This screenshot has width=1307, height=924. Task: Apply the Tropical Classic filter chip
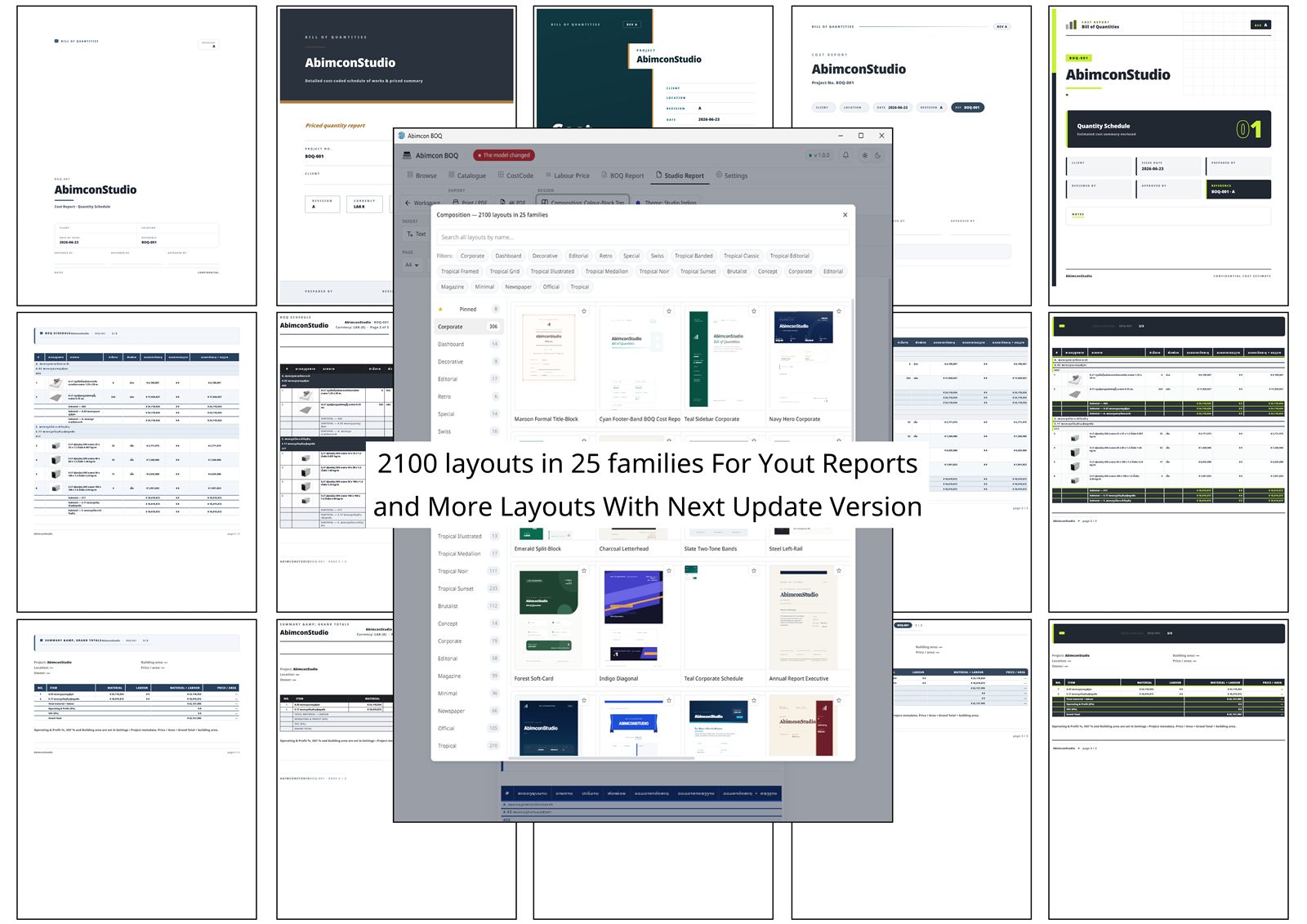point(741,256)
